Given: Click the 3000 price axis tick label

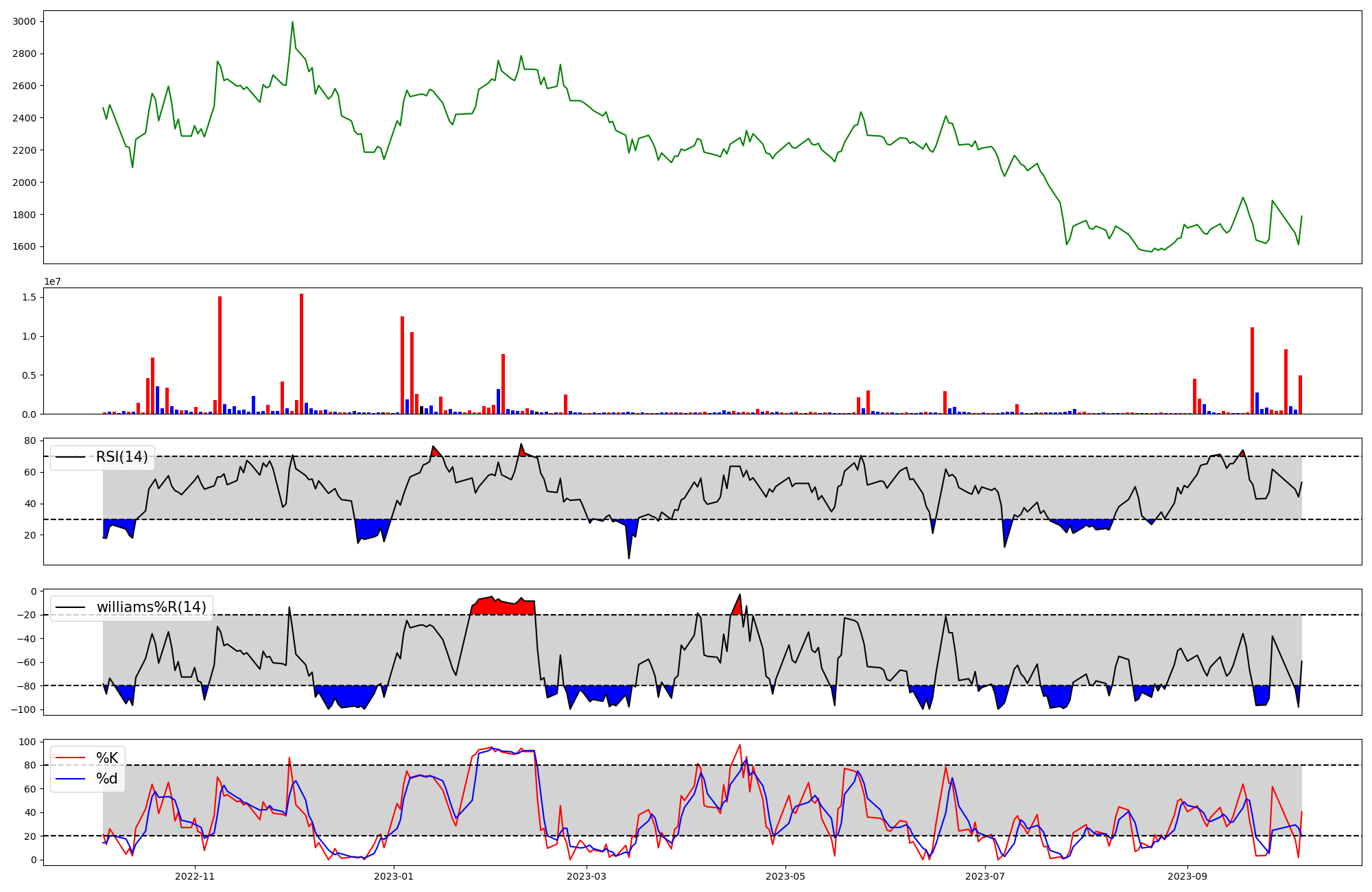Looking at the screenshot, I should click(x=24, y=21).
